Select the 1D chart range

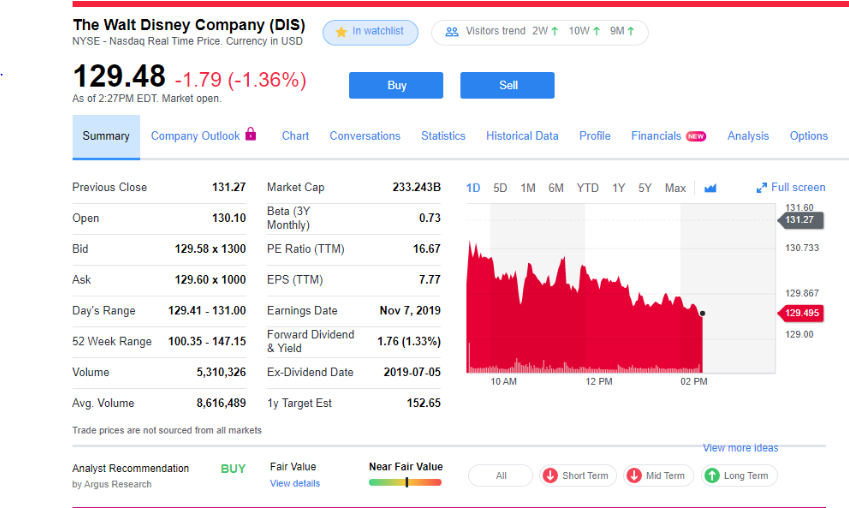point(473,188)
